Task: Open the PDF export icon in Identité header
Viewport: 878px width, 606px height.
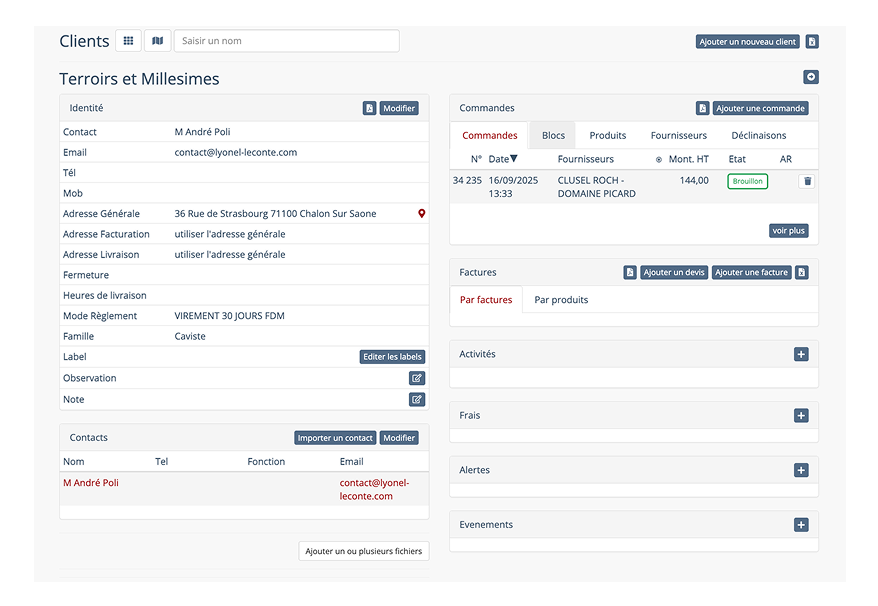Action: (369, 108)
